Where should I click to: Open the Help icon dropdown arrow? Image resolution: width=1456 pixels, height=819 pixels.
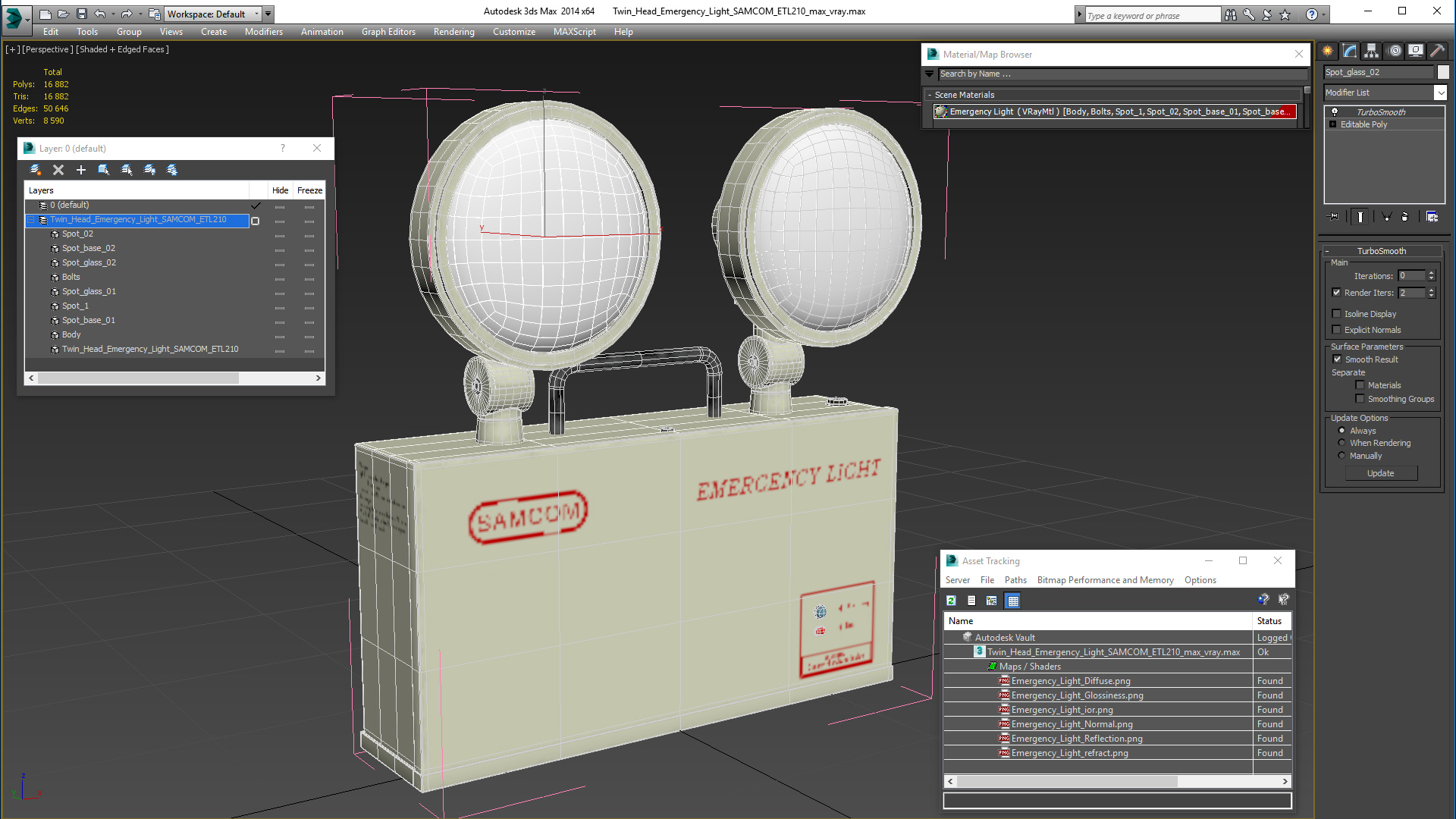click(1324, 14)
